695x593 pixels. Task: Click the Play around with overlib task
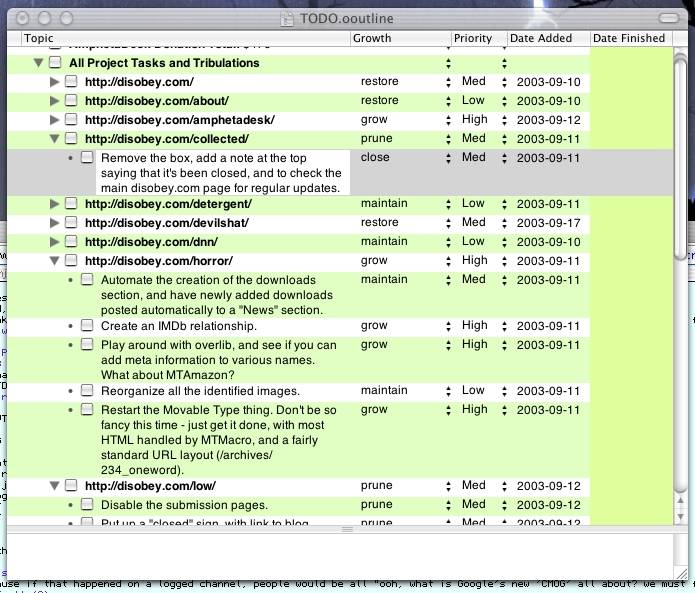[219, 360]
